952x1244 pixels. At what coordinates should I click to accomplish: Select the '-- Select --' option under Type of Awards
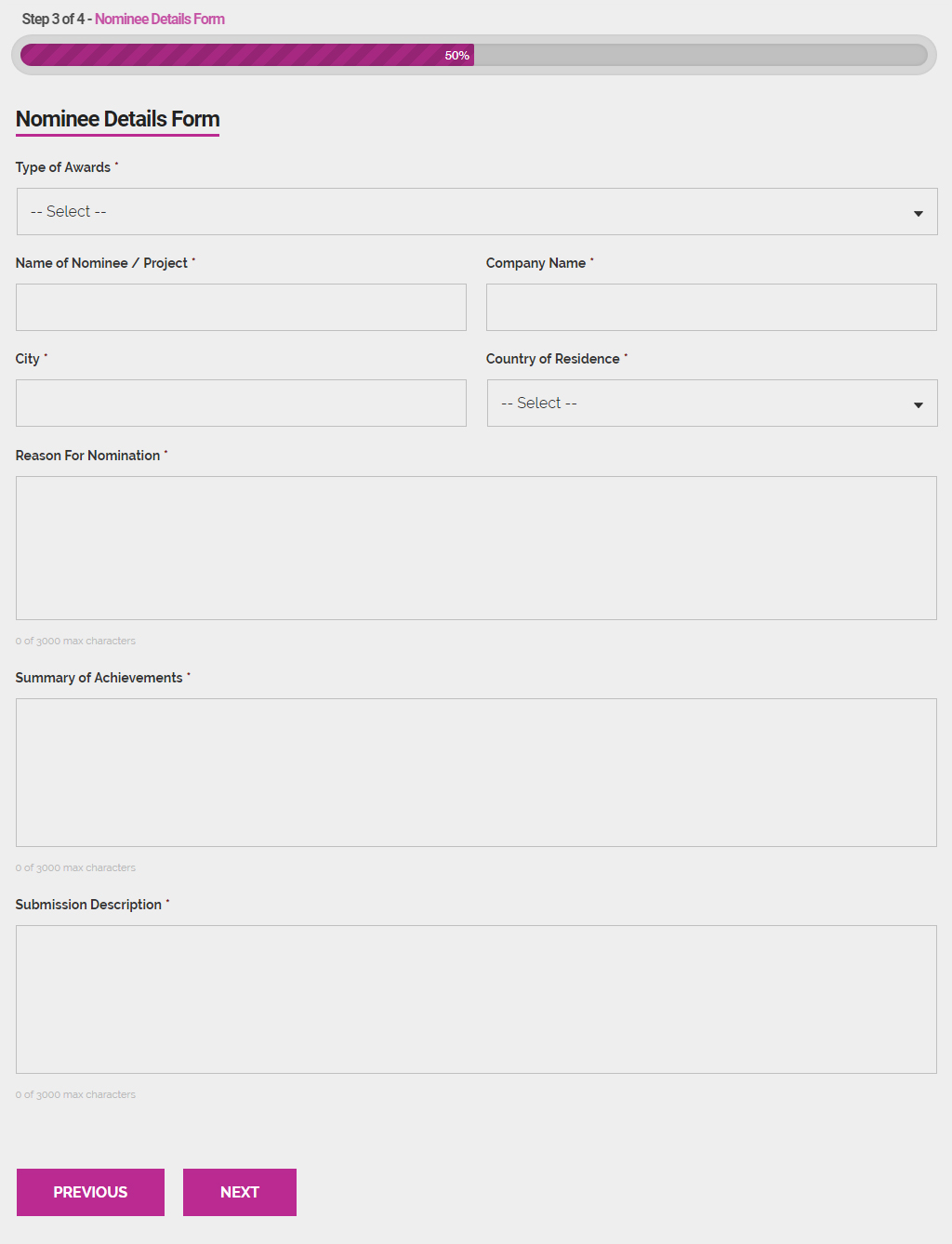click(x=66, y=211)
